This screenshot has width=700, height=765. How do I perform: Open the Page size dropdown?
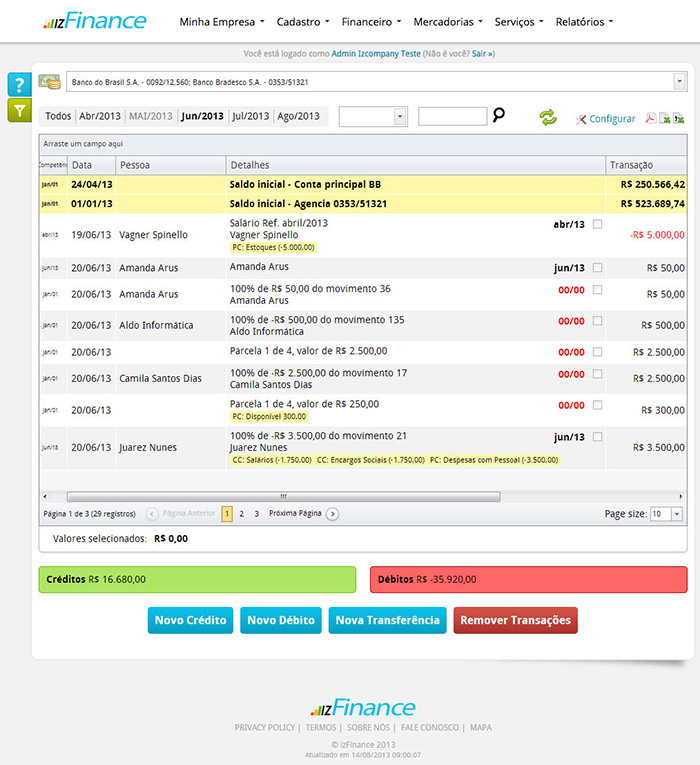(677, 514)
